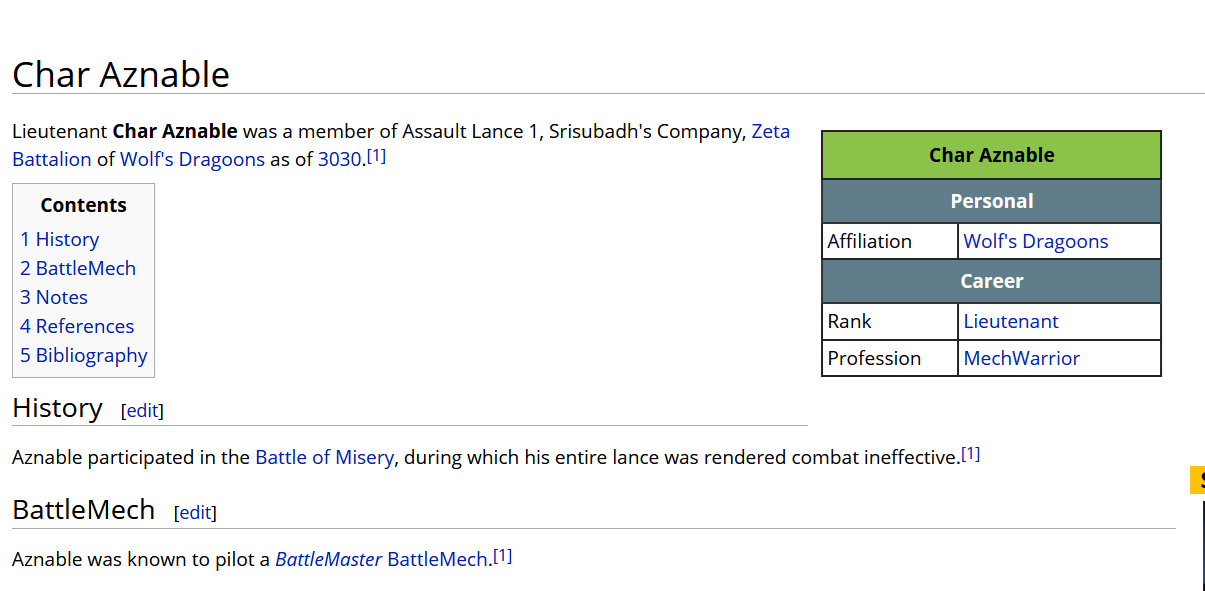Click the infobox Char Aznable header
The height and width of the screenshot is (591, 1205).
991,155
